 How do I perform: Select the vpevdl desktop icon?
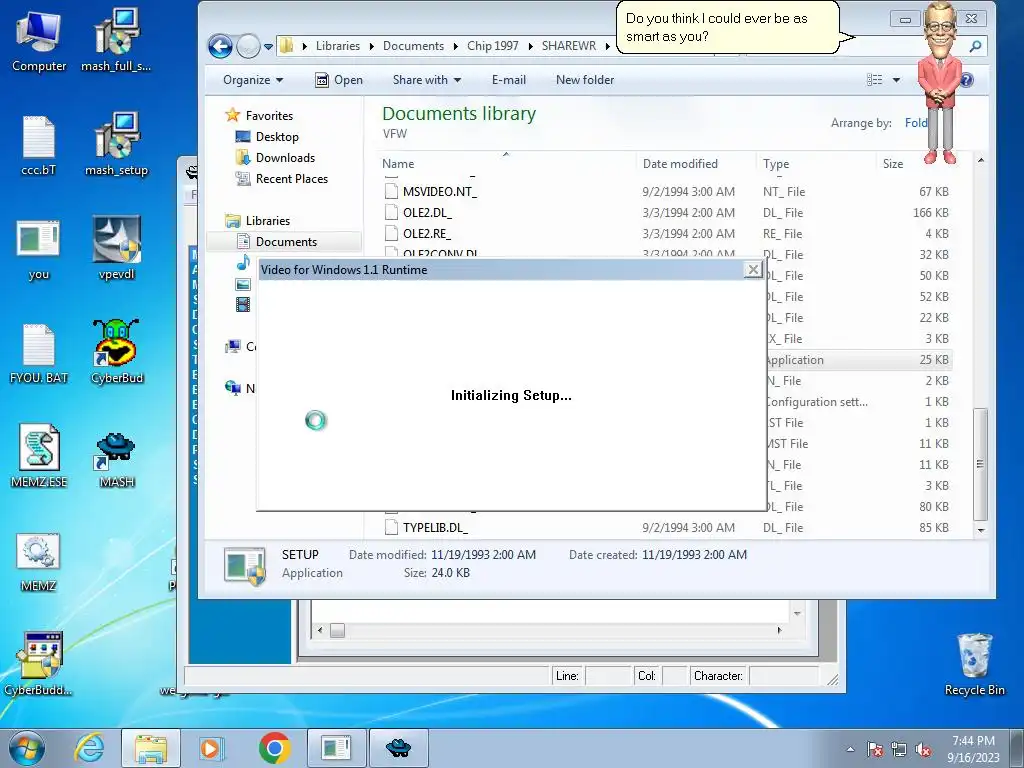coord(116,249)
